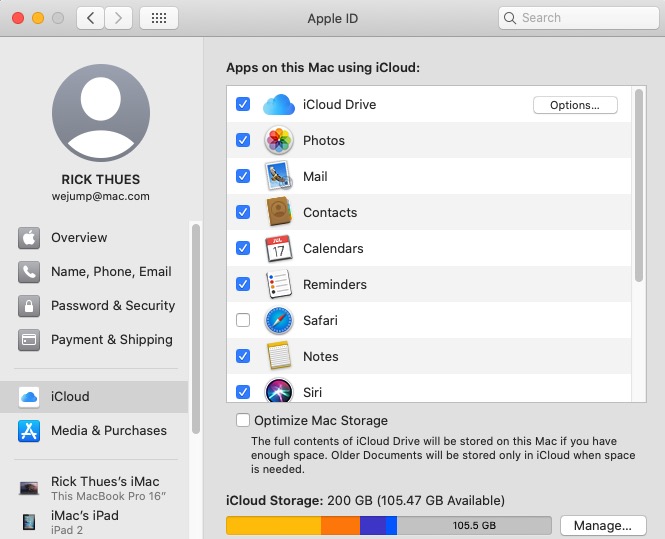This screenshot has width=665, height=539.
Task: Toggle the Calendars checkbox
Action: (x=243, y=248)
